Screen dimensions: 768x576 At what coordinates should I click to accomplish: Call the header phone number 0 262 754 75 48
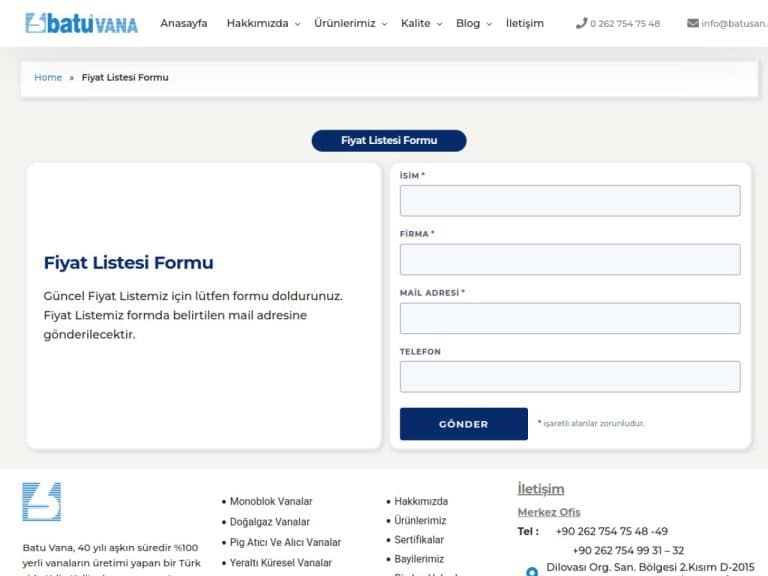[x=625, y=24]
